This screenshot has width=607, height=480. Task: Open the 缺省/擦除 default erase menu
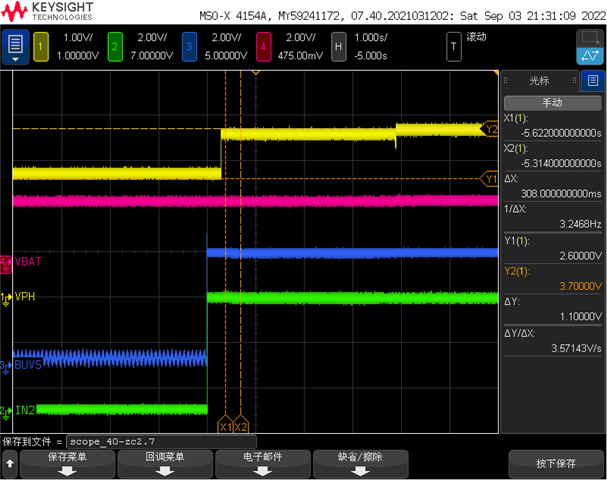[360, 464]
